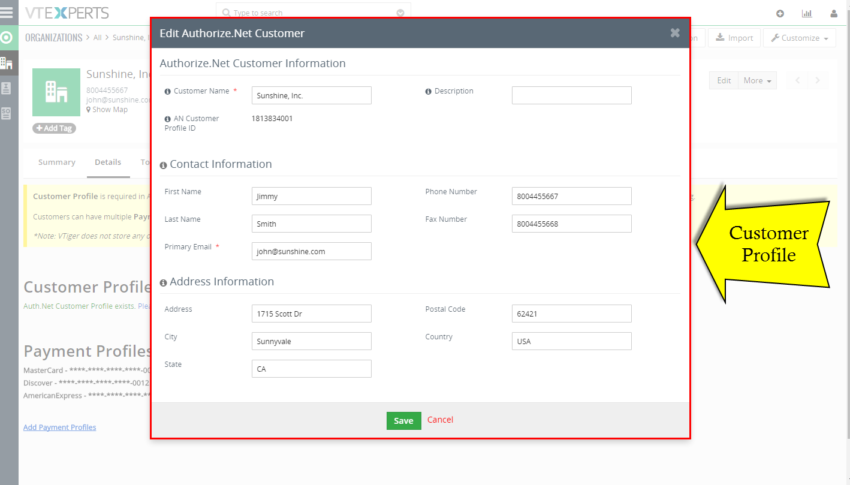Click the Customer Name info icon
The image size is (850, 485).
[x=168, y=92]
